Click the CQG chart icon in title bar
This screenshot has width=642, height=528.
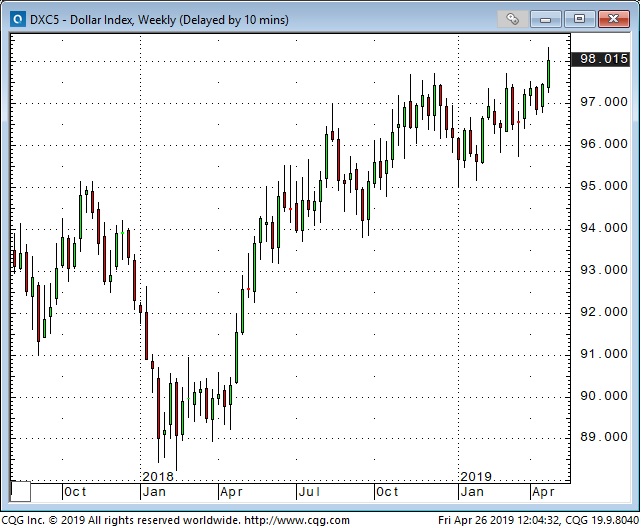18,19
